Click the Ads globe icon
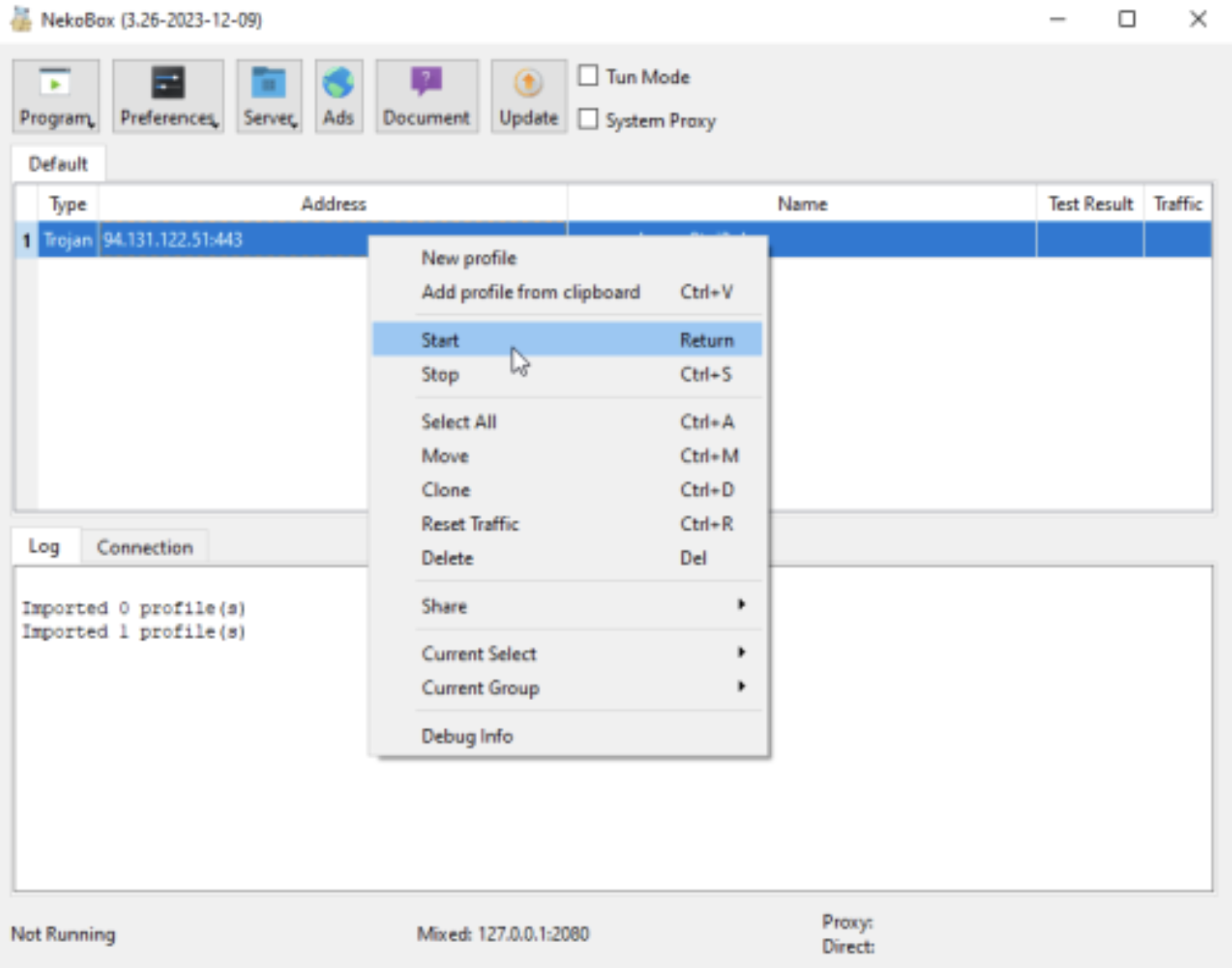Screen dimensions: 1232x968 (x=339, y=95)
